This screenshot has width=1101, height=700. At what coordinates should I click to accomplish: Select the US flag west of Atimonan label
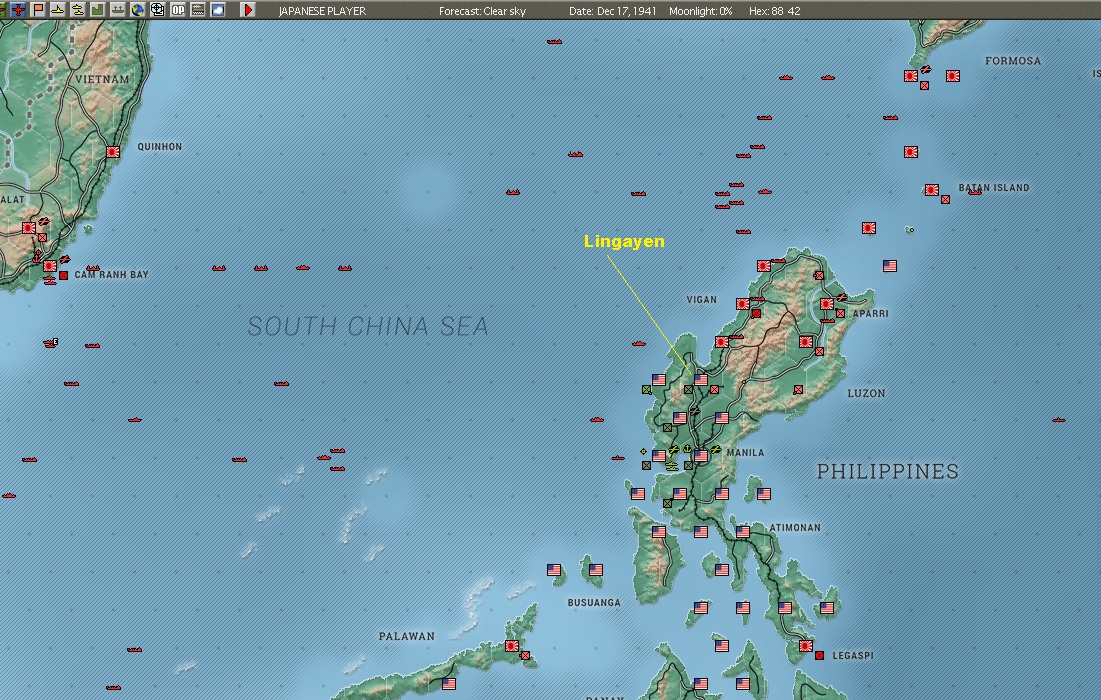[743, 531]
